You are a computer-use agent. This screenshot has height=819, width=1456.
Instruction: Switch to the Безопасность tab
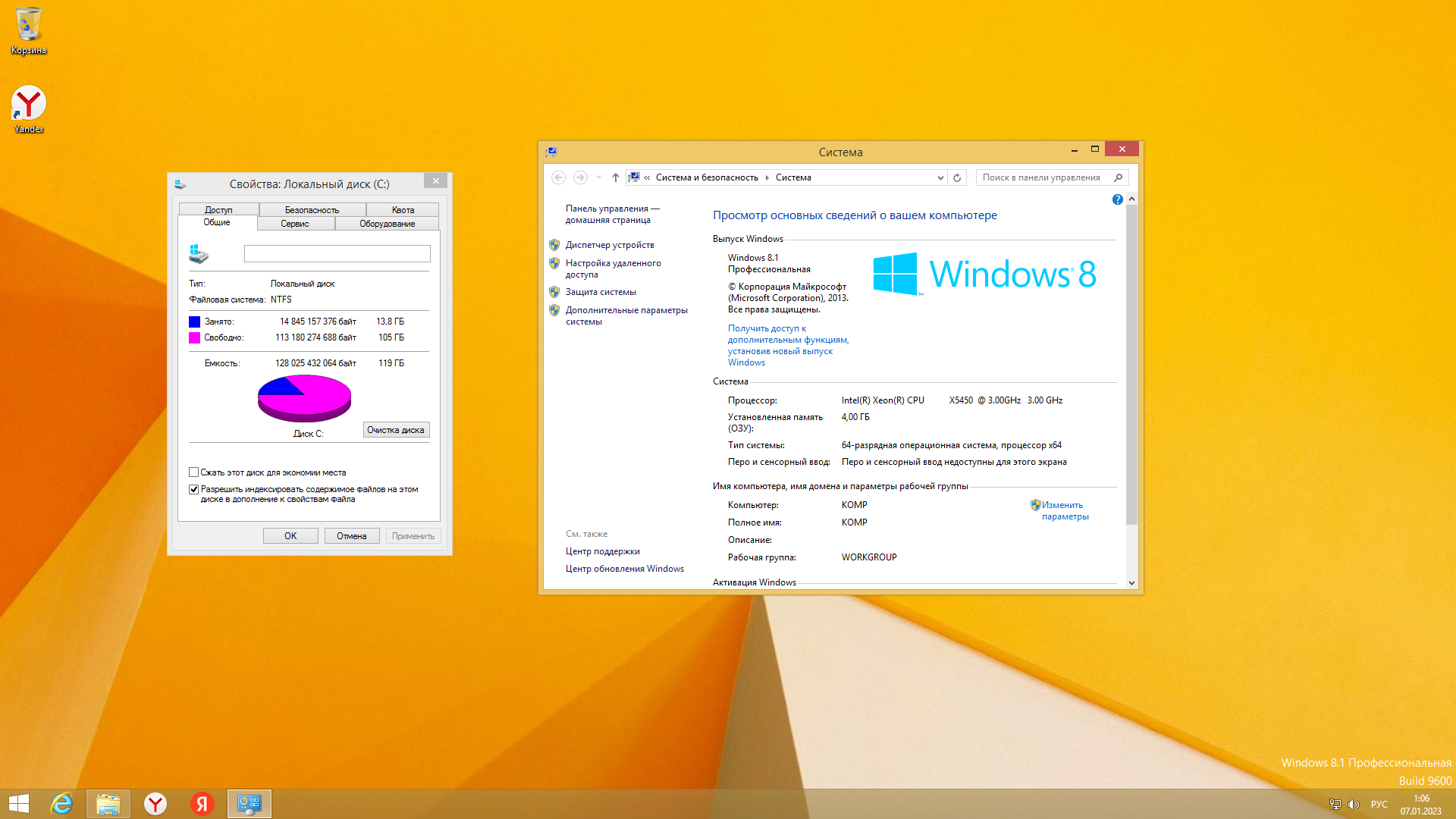[312, 210]
